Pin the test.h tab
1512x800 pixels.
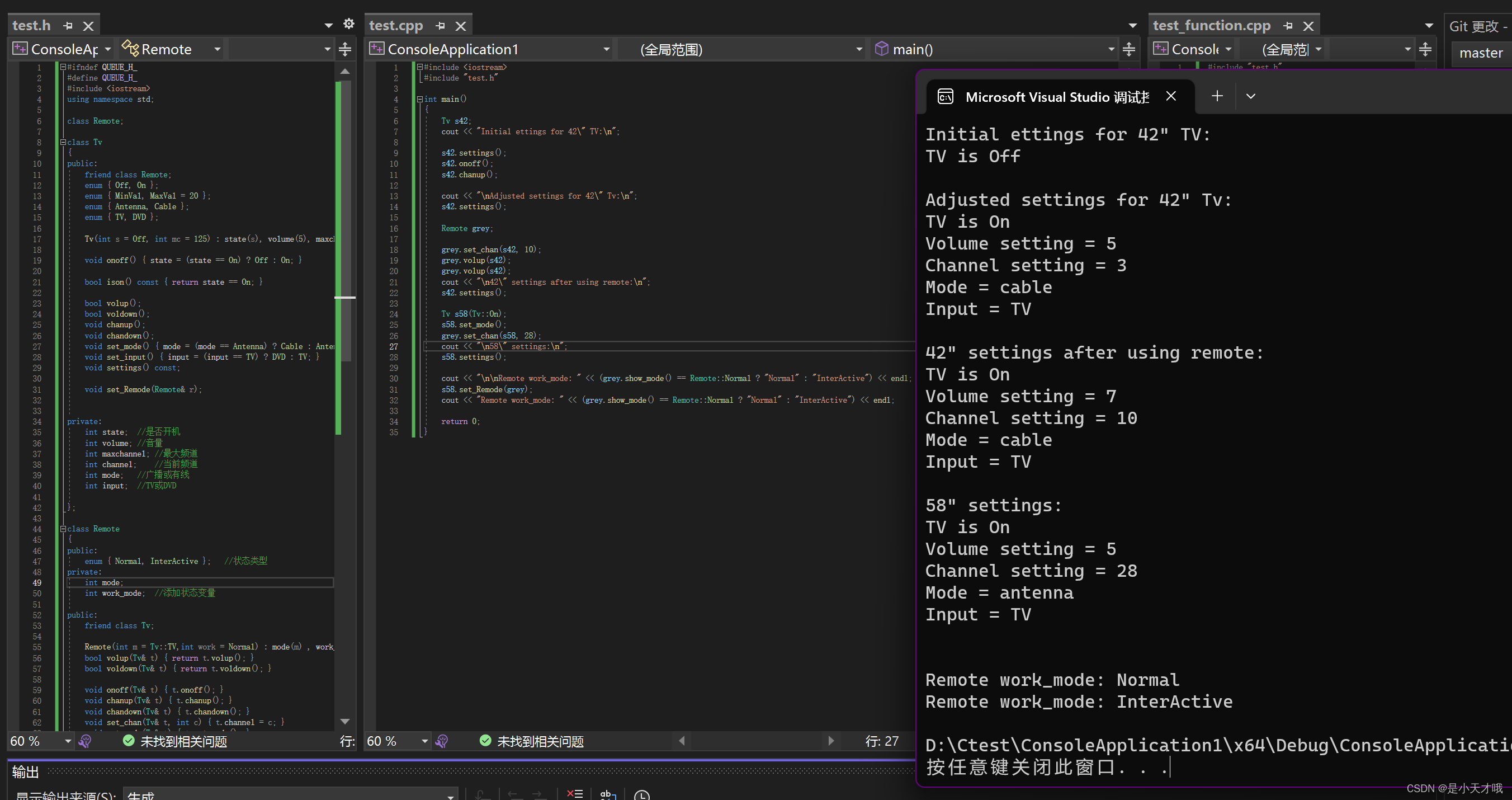(68, 26)
